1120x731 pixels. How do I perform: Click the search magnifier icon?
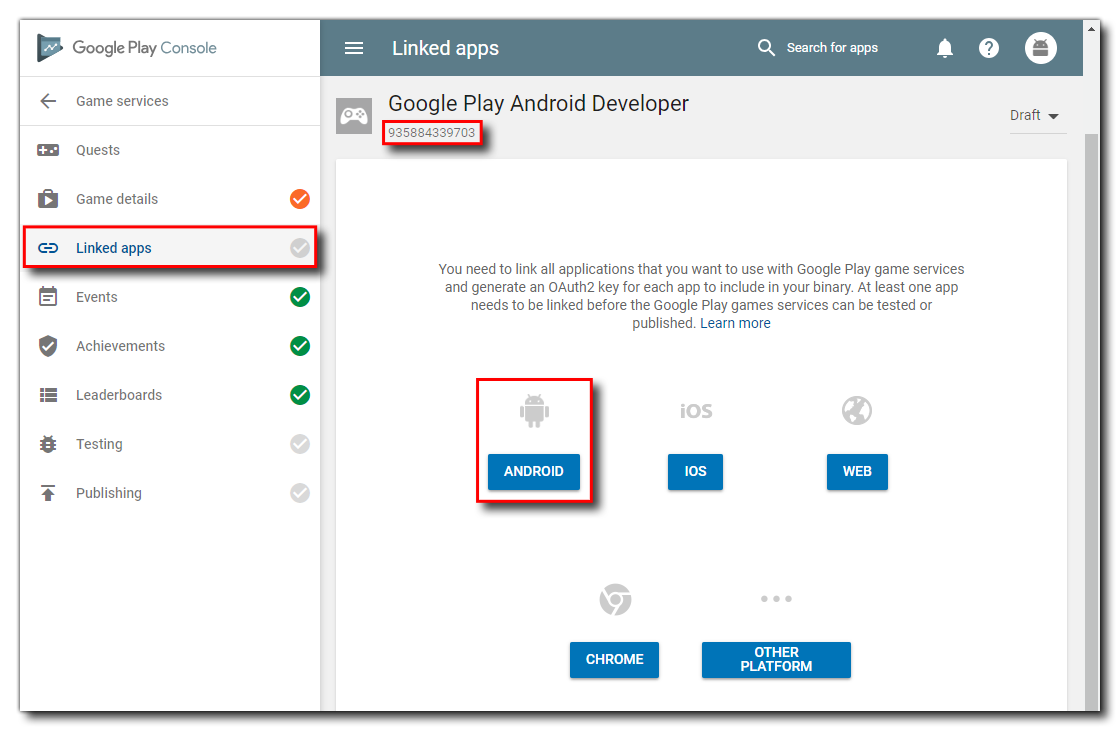[766, 48]
